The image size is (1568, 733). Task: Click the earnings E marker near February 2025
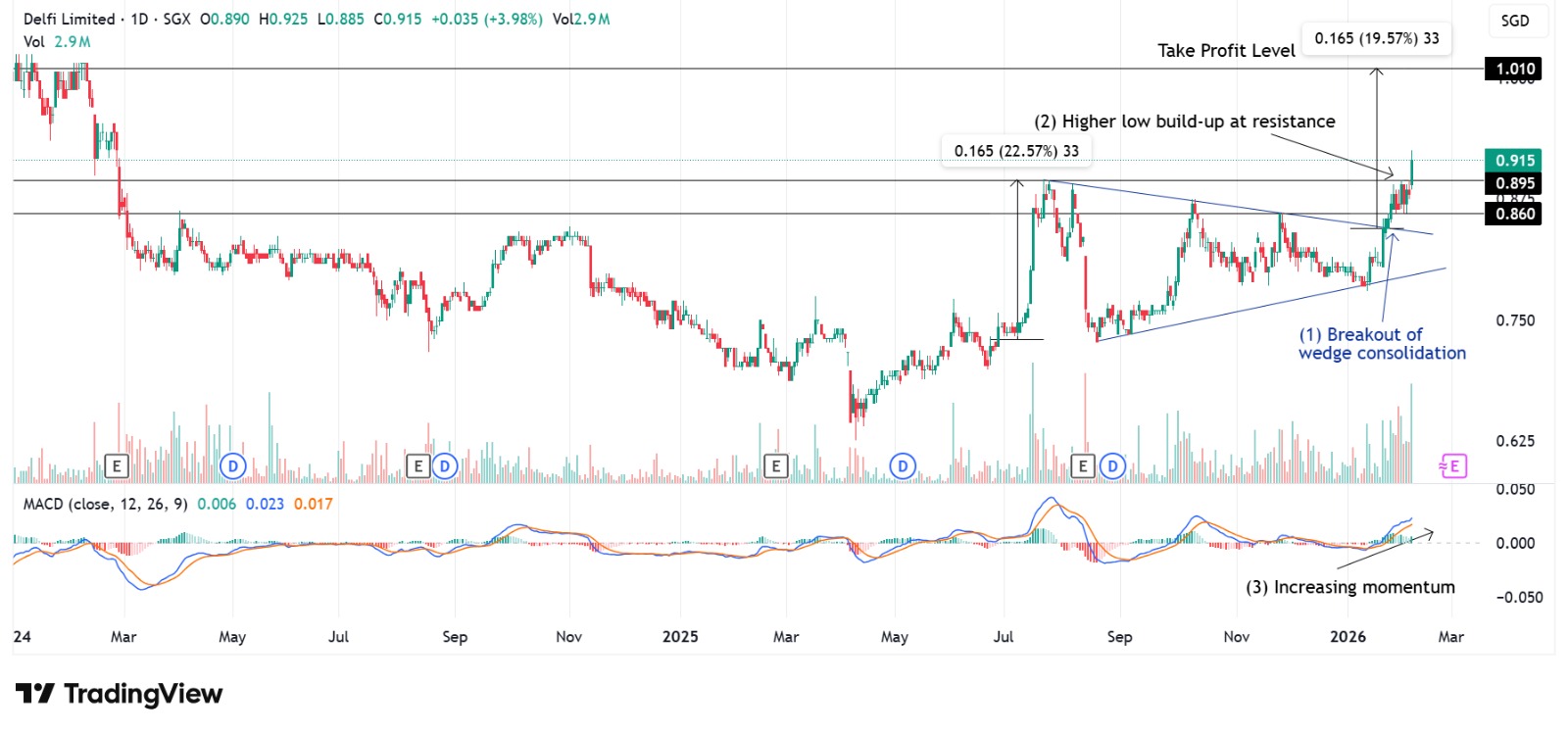point(776,466)
